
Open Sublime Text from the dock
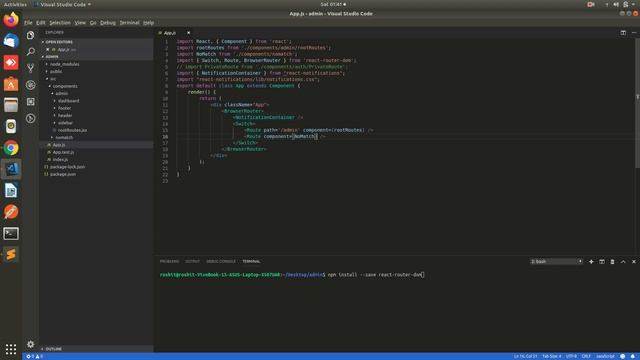pyautogui.click(x=11, y=255)
